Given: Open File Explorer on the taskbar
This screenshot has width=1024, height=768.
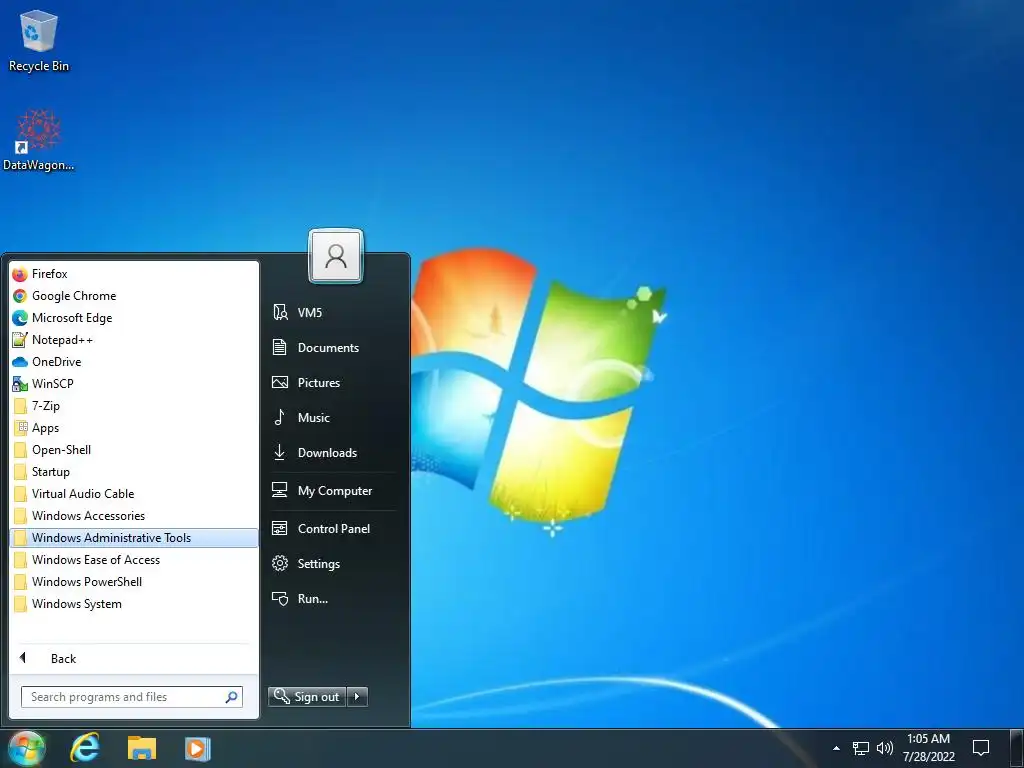Looking at the screenshot, I should point(141,748).
